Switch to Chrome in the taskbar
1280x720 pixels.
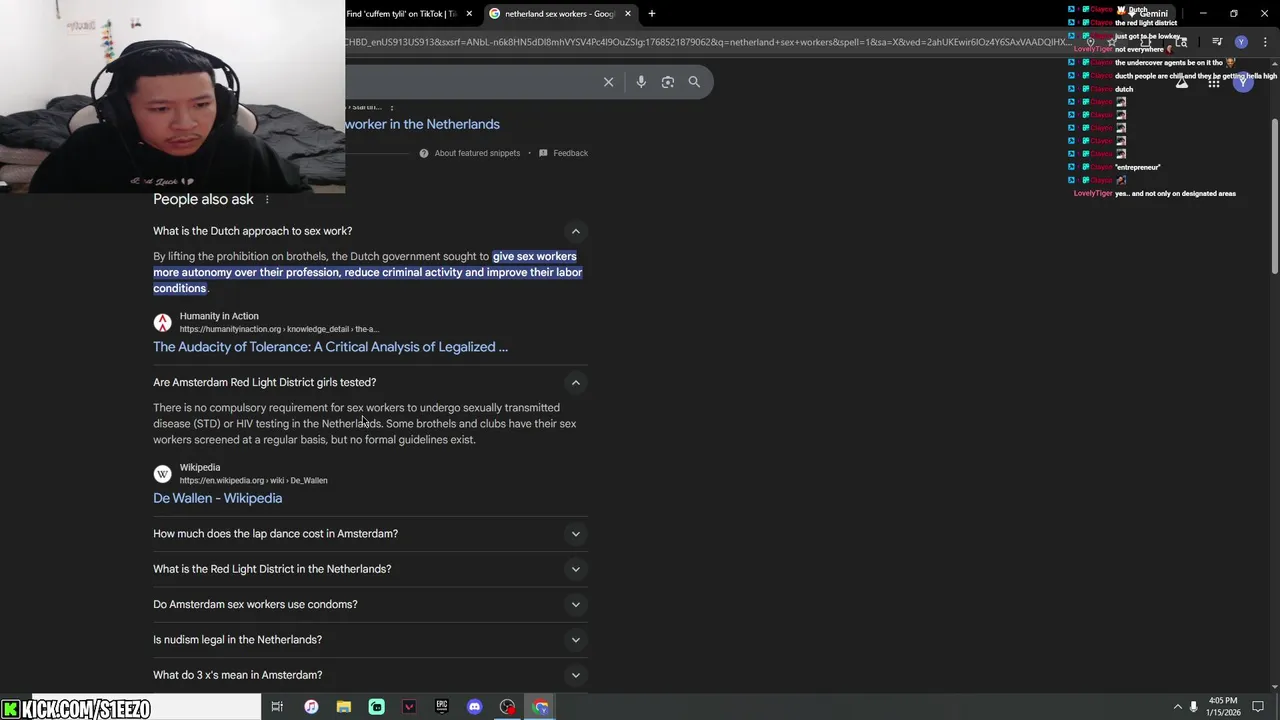pyautogui.click(x=541, y=707)
